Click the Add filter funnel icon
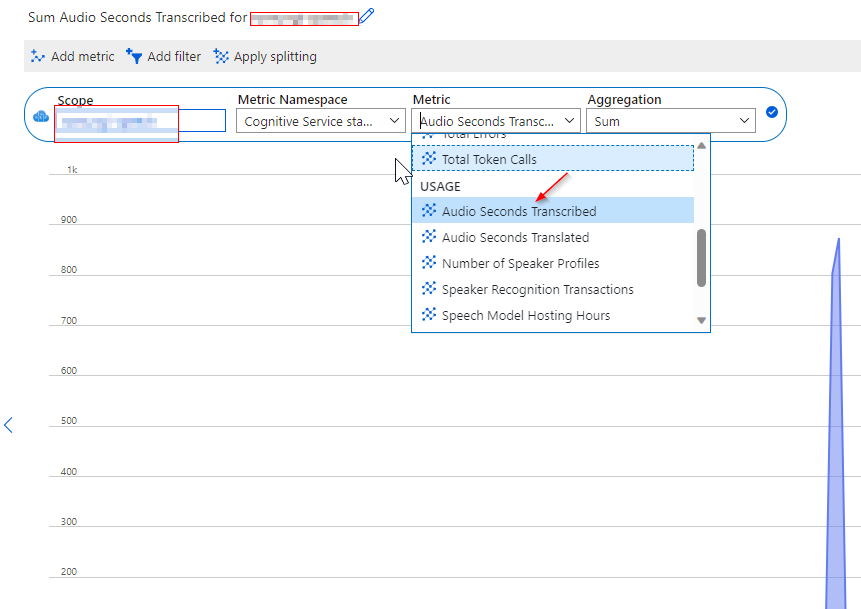The width and height of the screenshot is (861, 609). pos(134,56)
